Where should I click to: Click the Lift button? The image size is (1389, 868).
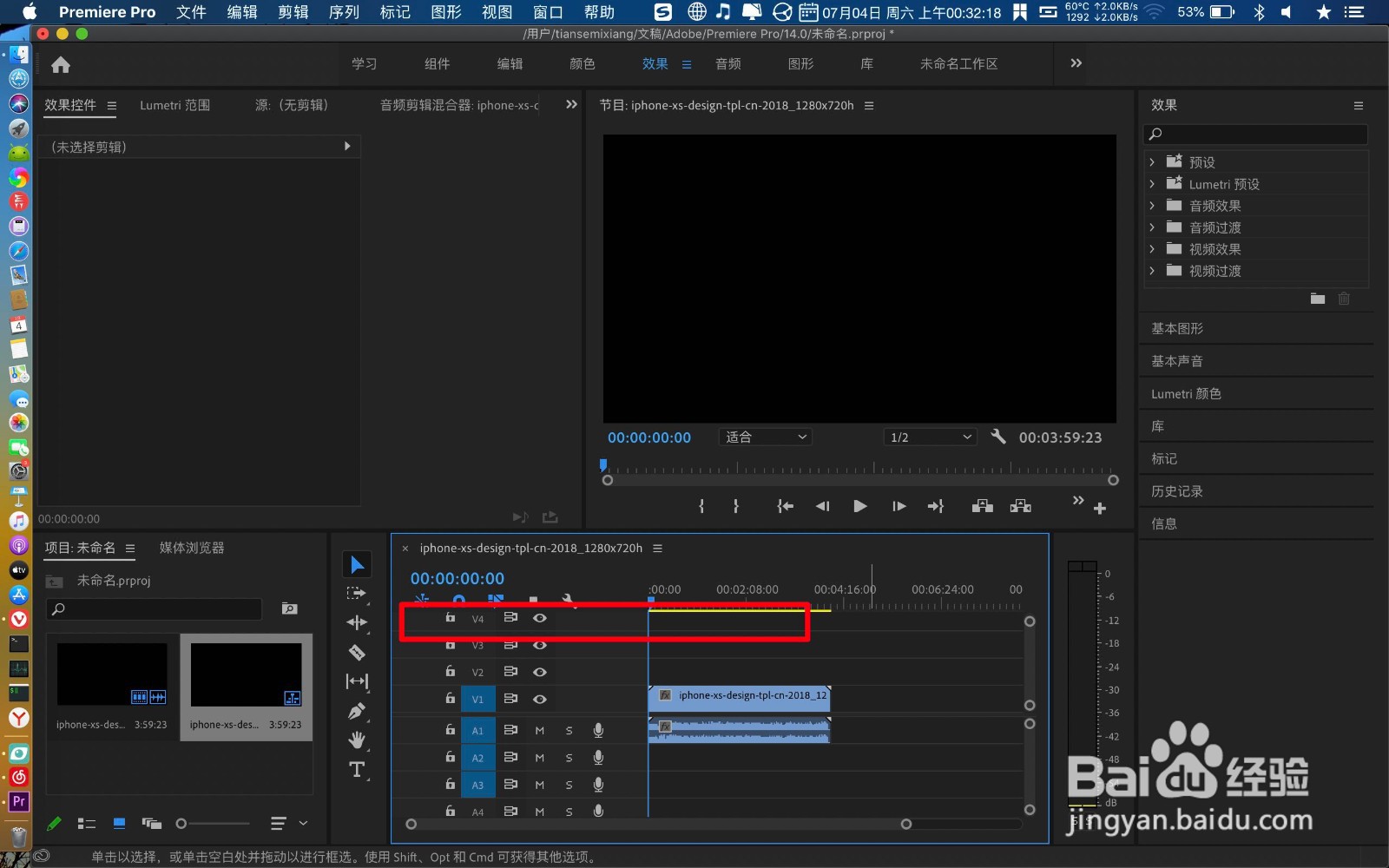(983, 506)
